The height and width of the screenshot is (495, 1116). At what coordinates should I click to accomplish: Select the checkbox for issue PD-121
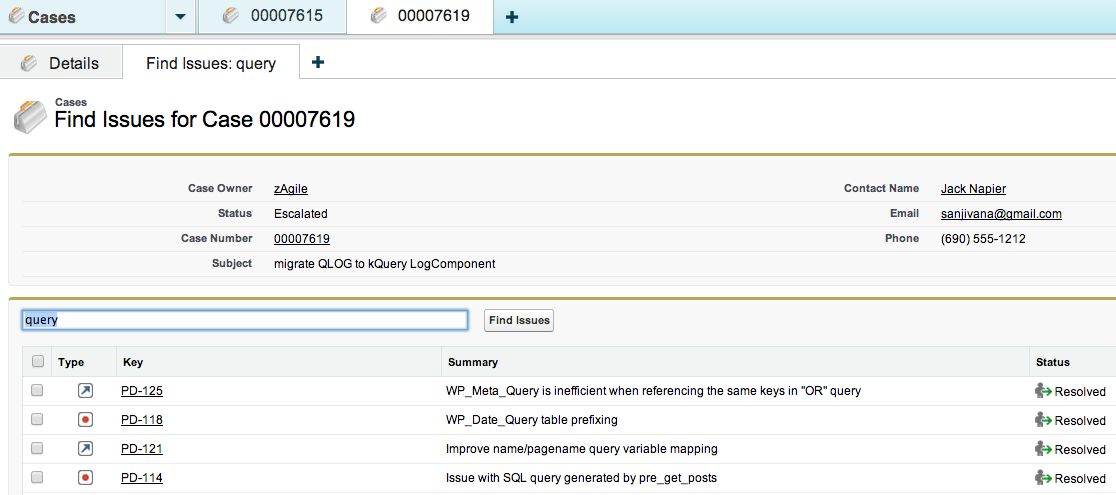pos(38,449)
